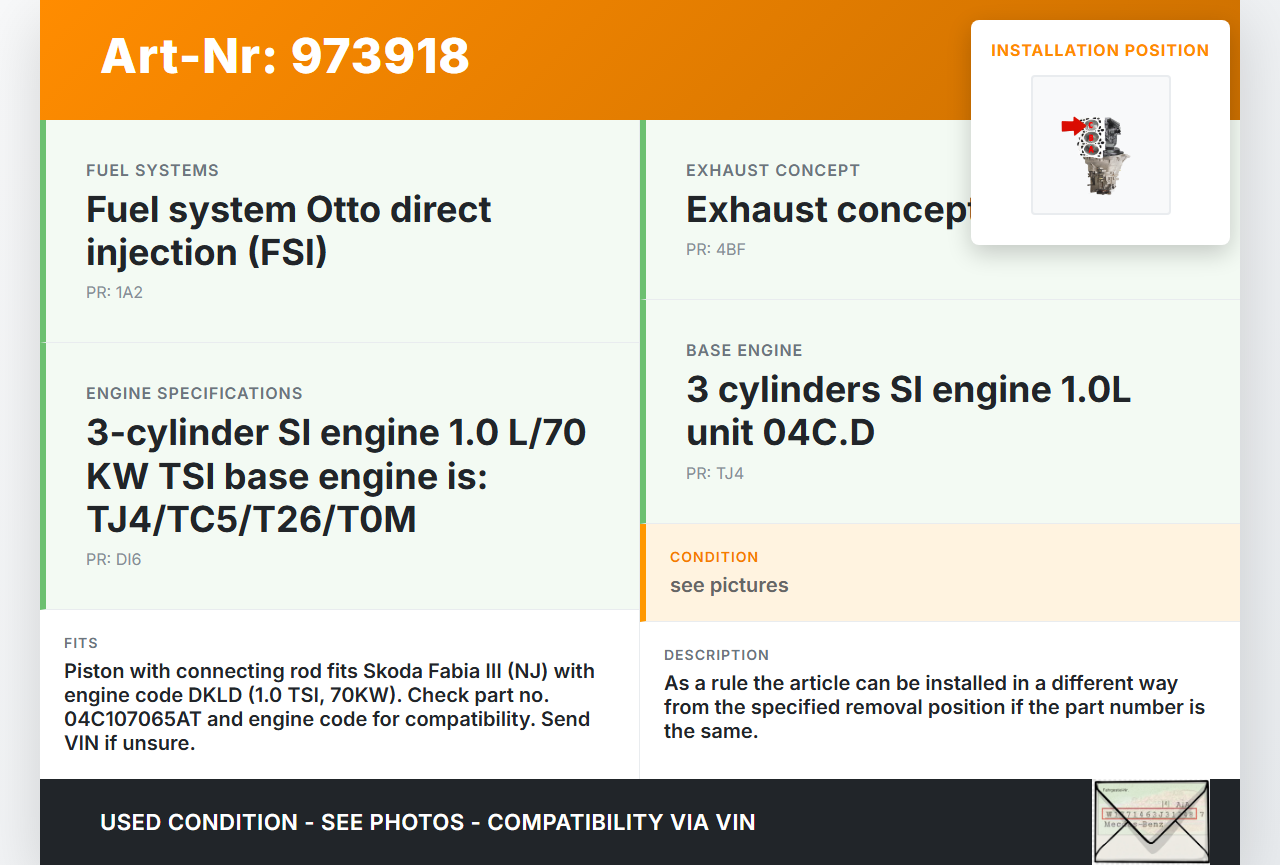This screenshot has height=865, width=1280.
Task: Click the 'DESCRIPTION' section label
Action: (x=716, y=655)
